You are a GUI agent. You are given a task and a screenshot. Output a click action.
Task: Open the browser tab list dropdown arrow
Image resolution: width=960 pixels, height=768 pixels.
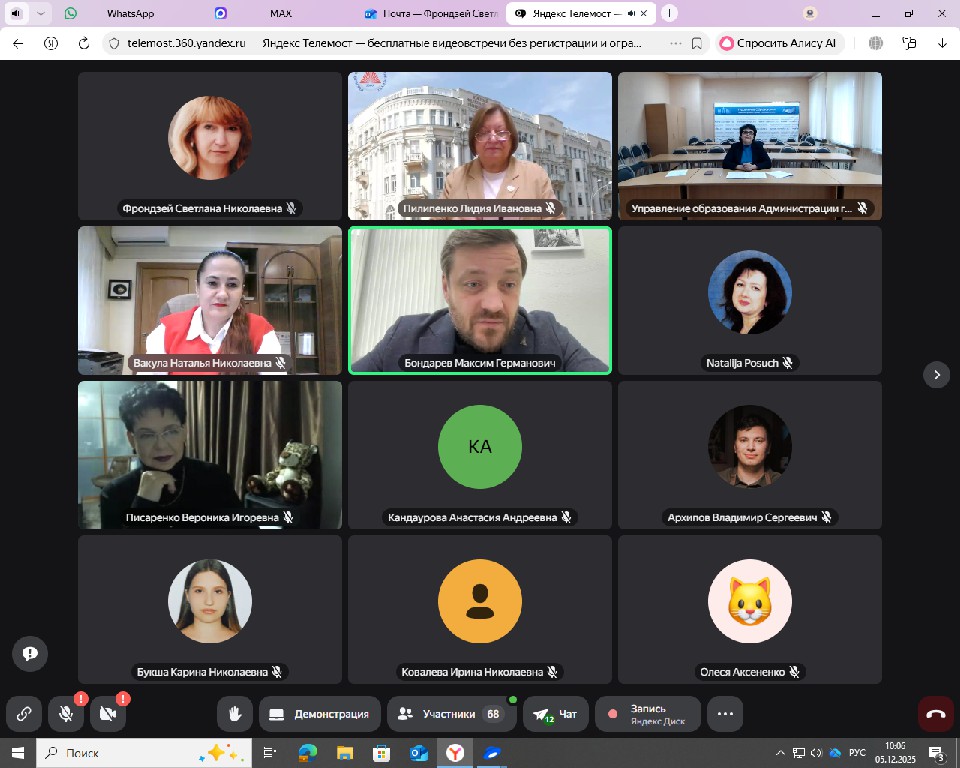(41, 14)
